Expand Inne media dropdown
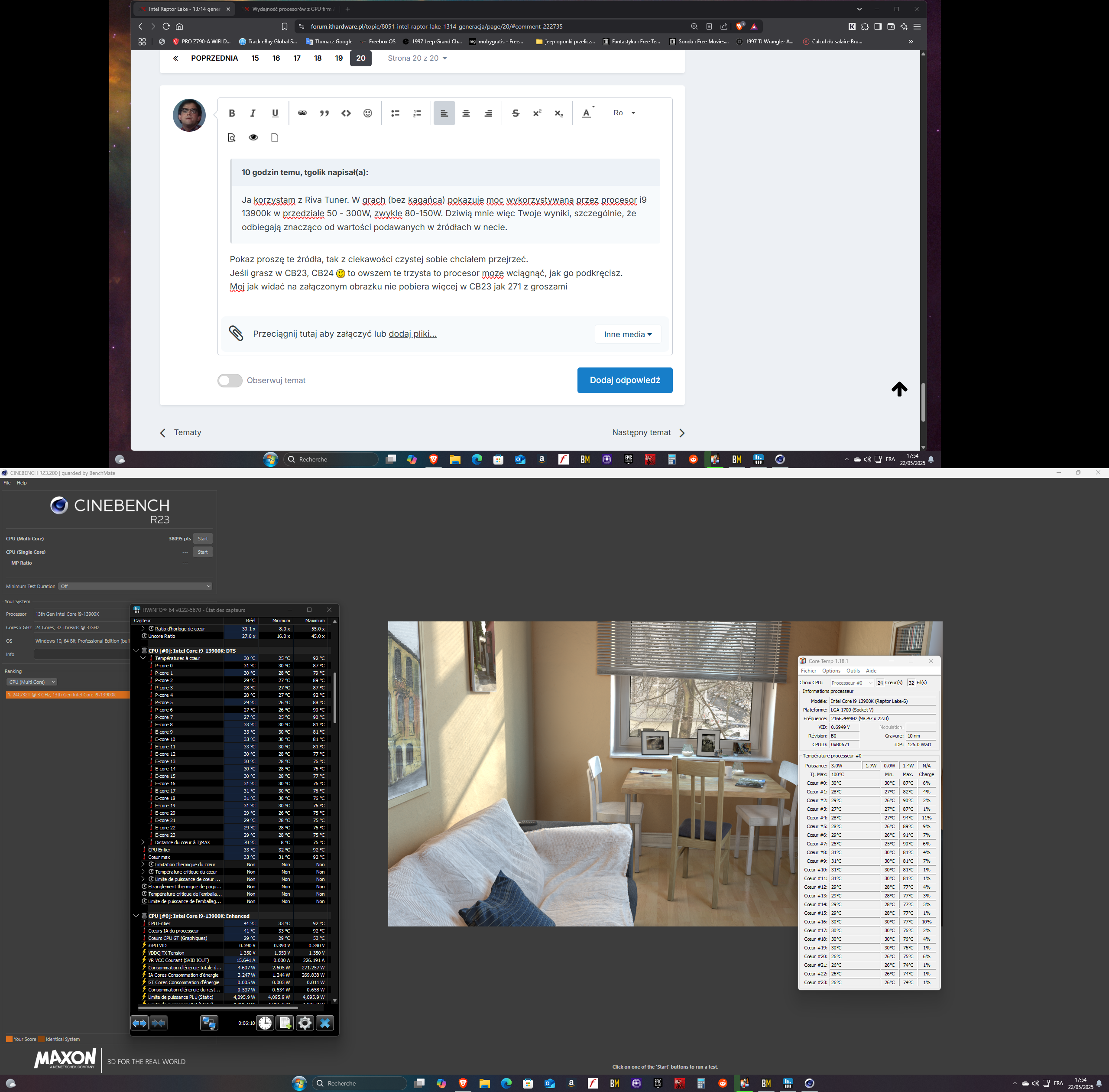Viewport: 1109px width, 1092px height. tap(627, 335)
